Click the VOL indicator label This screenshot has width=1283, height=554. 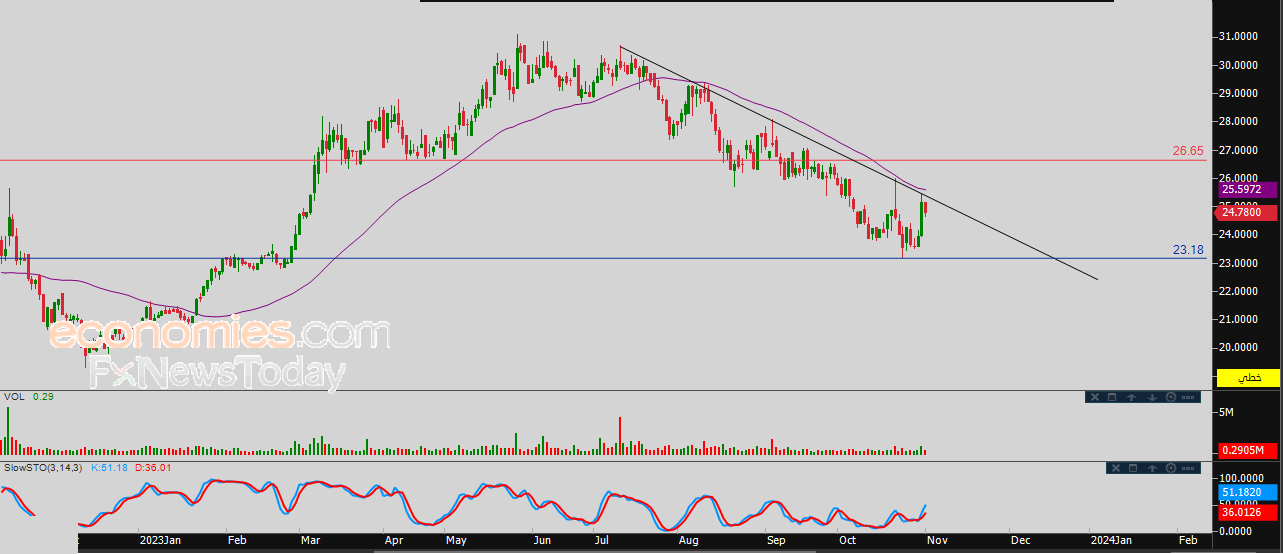coord(13,396)
